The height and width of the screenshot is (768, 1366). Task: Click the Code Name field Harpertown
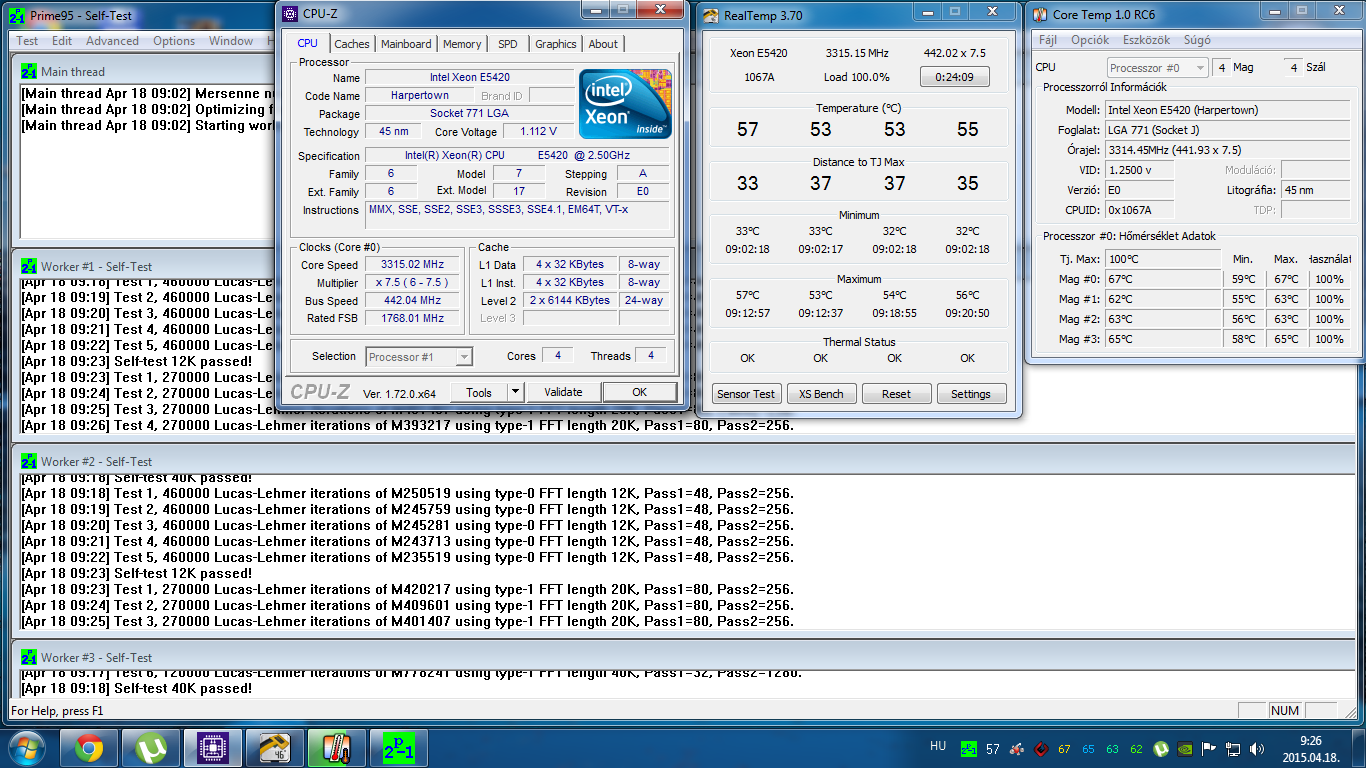click(420, 96)
